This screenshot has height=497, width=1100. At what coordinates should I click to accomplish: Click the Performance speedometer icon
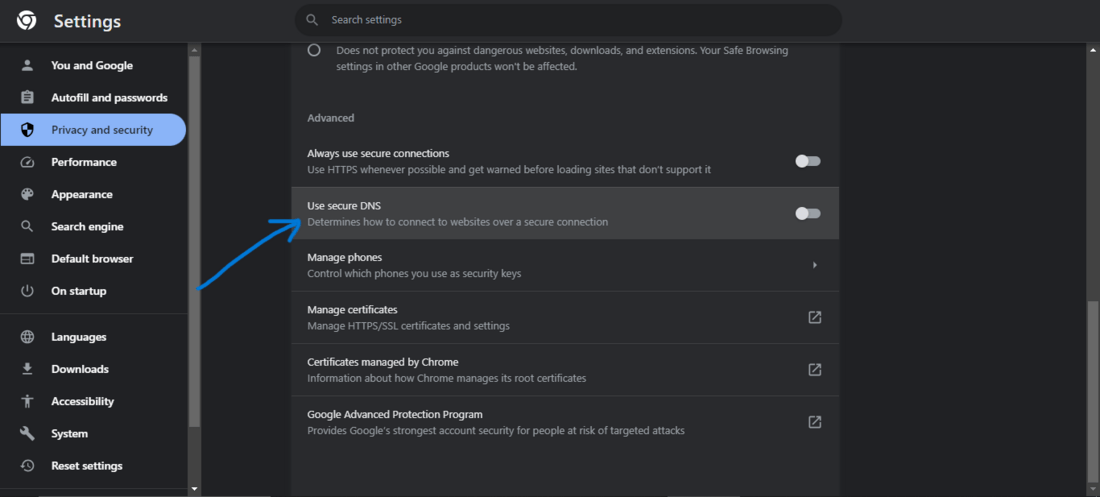pyautogui.click(x=28, y=162)
